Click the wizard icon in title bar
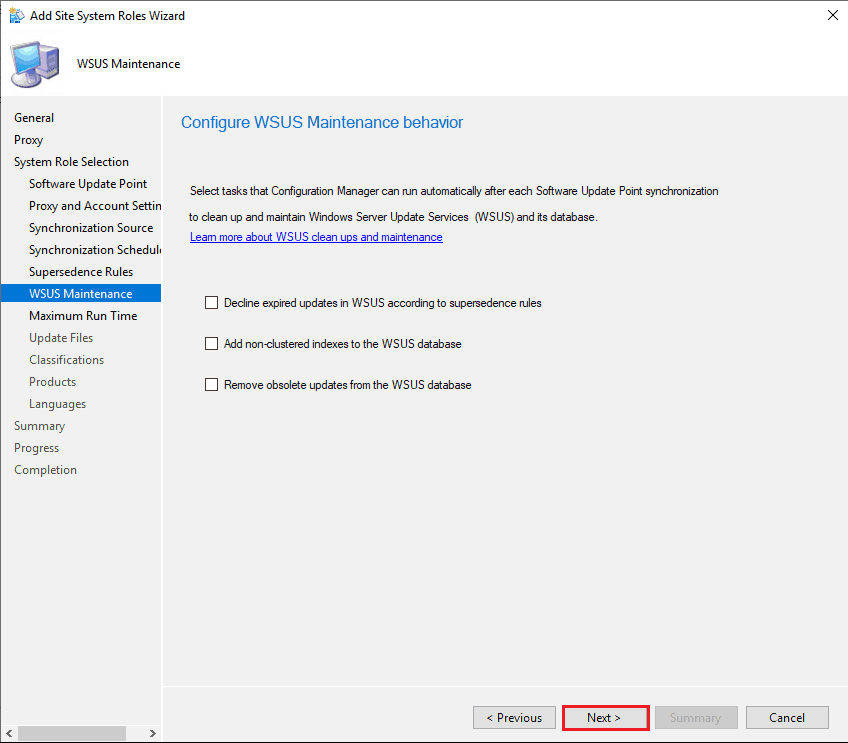 17,16
